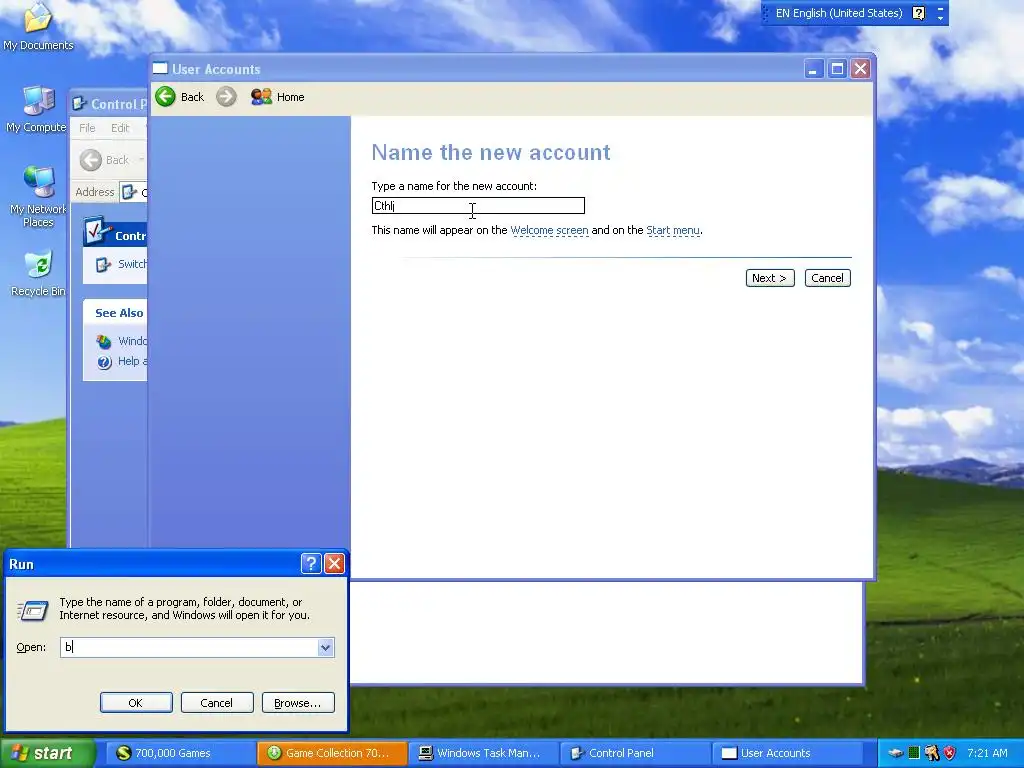Go to User Accounts Home icon
This screenshot has width=1024, height=768.
click(x=261, y=97)
